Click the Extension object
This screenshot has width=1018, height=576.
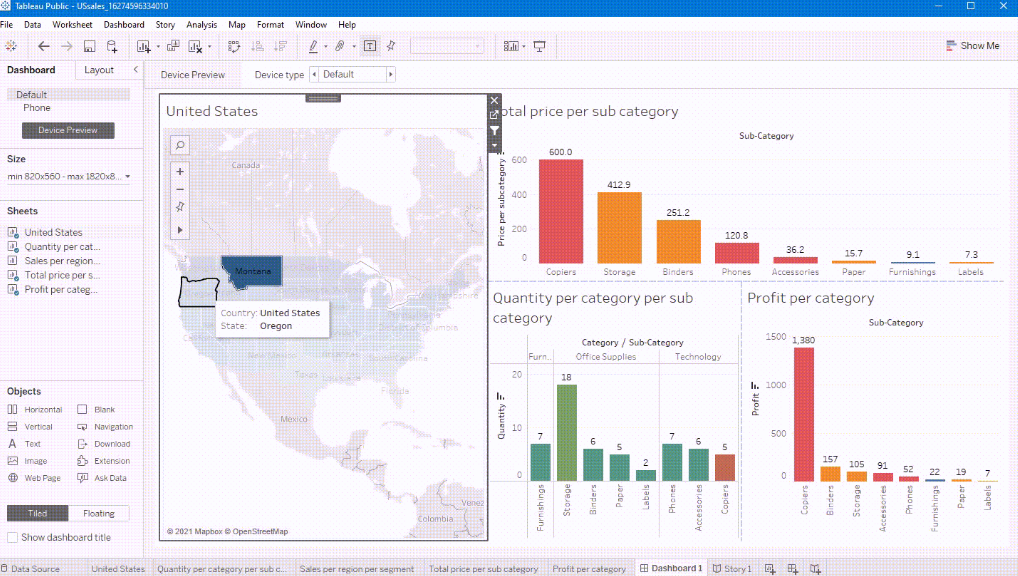point(104,461)
